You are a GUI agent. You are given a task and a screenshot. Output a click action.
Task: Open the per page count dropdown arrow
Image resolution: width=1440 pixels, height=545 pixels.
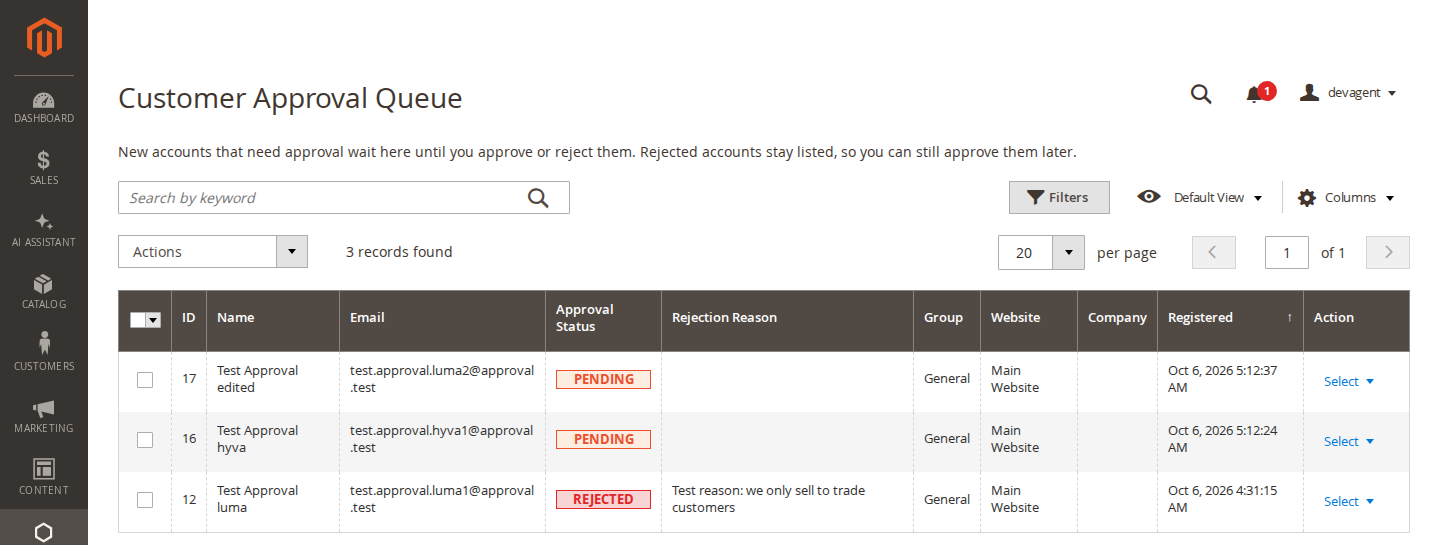[1069, 253]
